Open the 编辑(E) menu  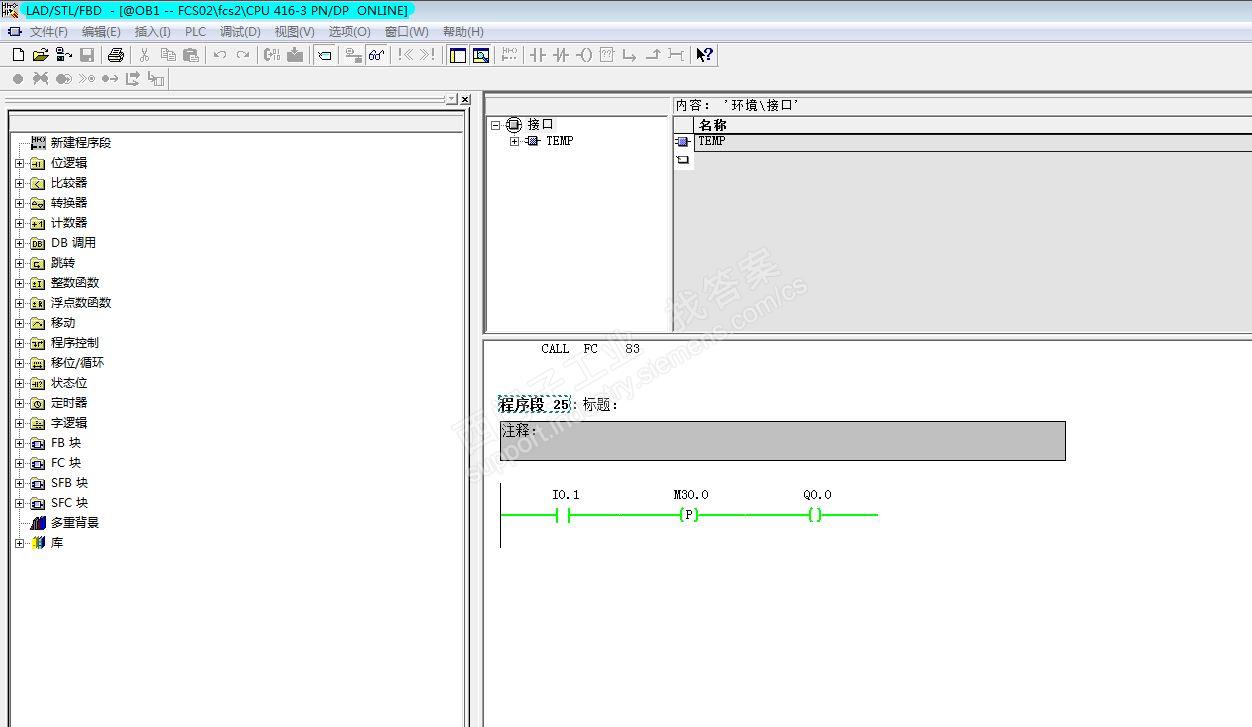coord(101,32)
